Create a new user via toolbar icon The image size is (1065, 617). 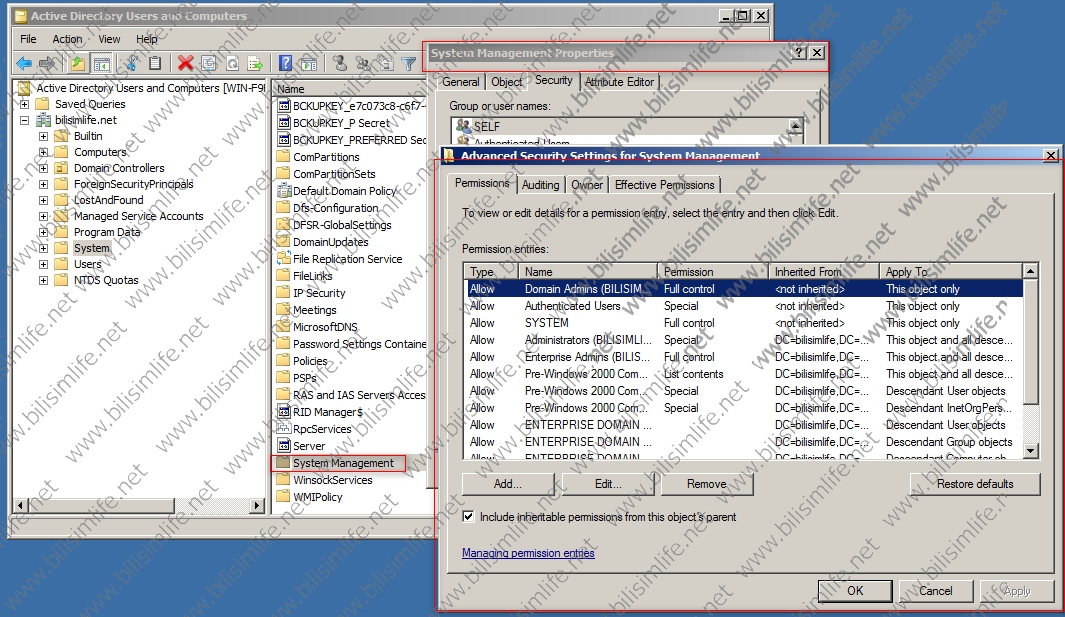(x=340, y=64)
